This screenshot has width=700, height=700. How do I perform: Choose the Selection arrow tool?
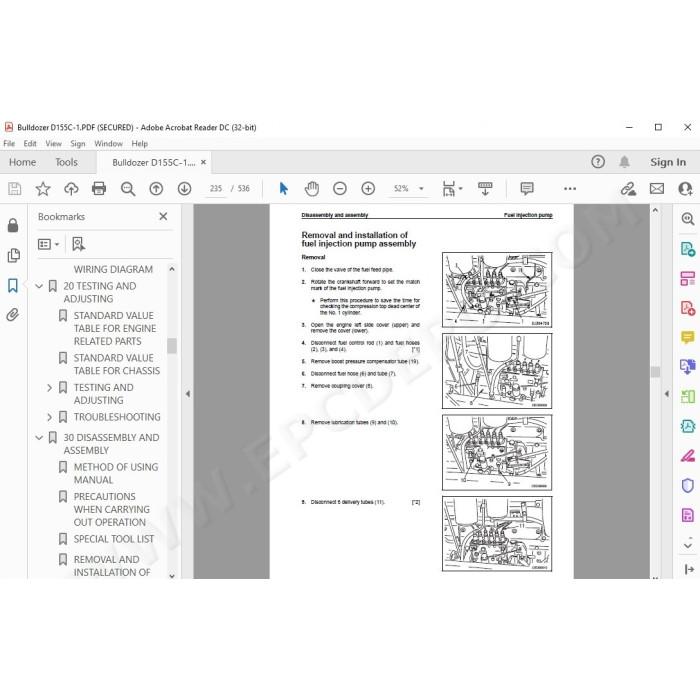coord(283,189)
